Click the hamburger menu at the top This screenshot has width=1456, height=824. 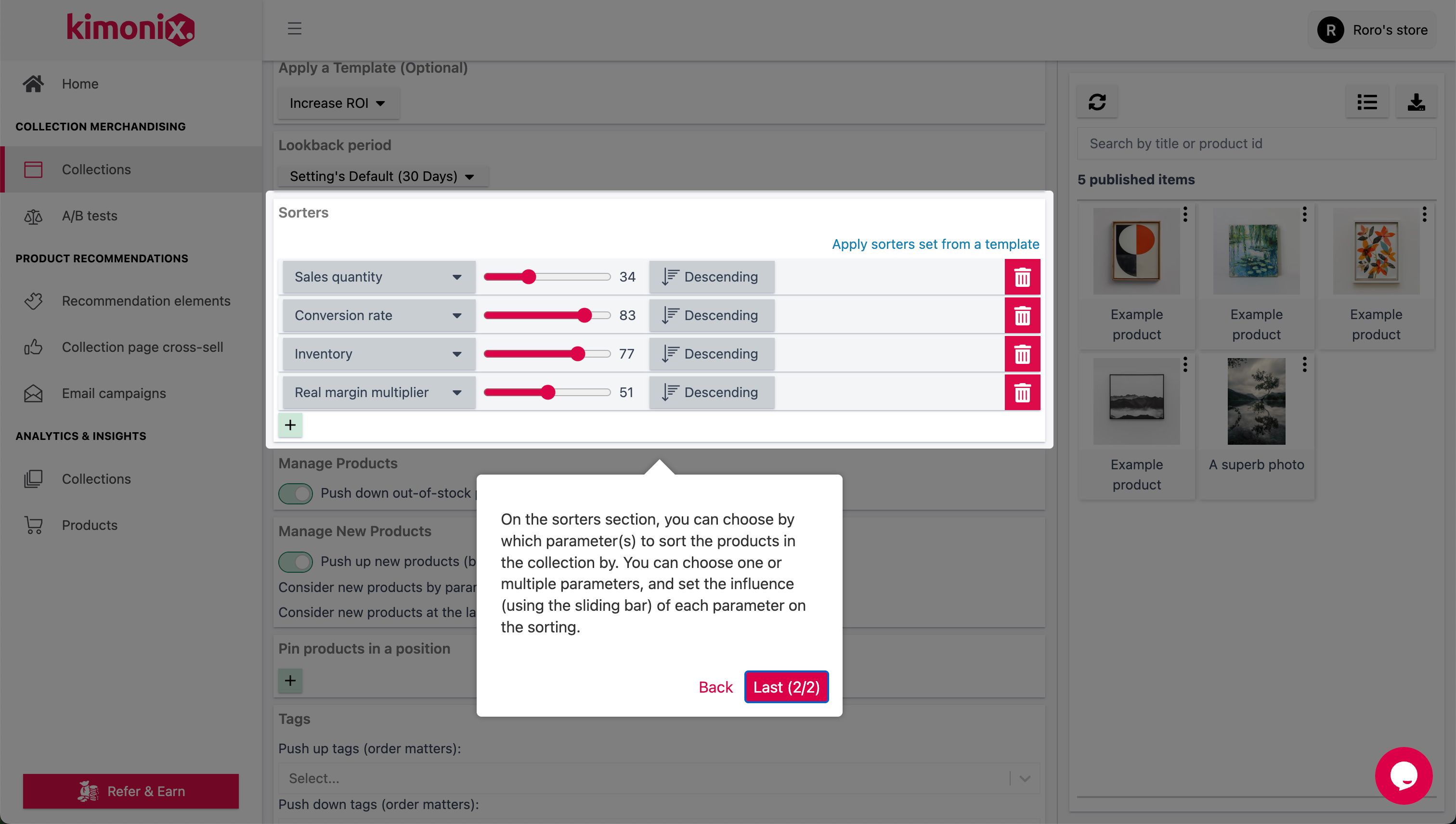294,29
